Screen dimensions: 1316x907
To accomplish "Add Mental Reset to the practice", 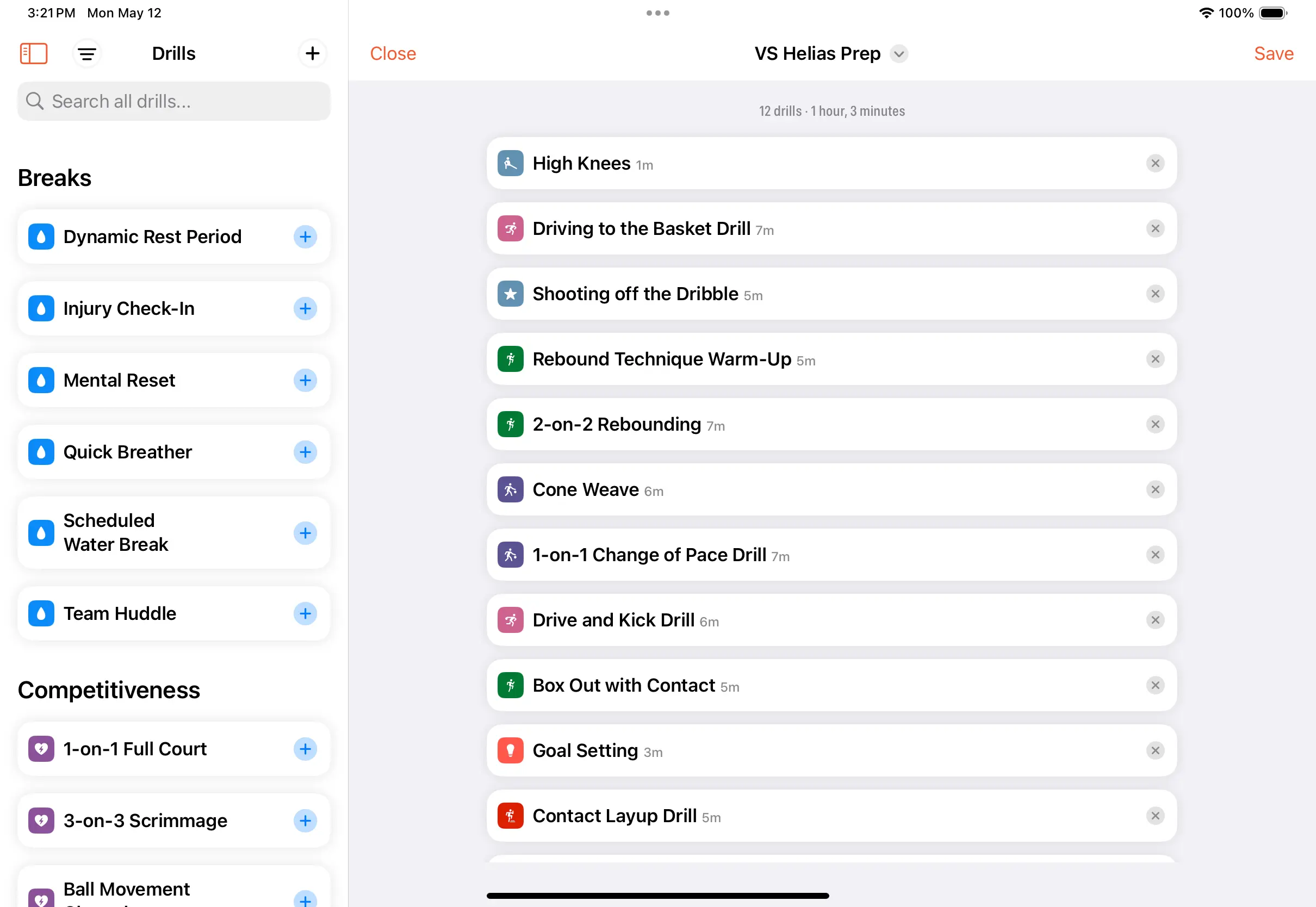I will [x=305, y=380].
